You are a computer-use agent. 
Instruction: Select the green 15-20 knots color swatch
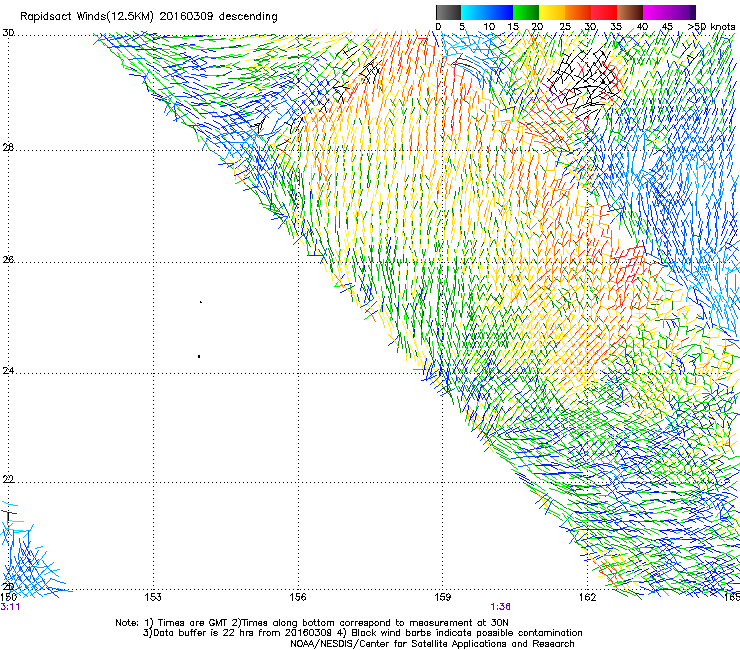[x=526, y=12]
